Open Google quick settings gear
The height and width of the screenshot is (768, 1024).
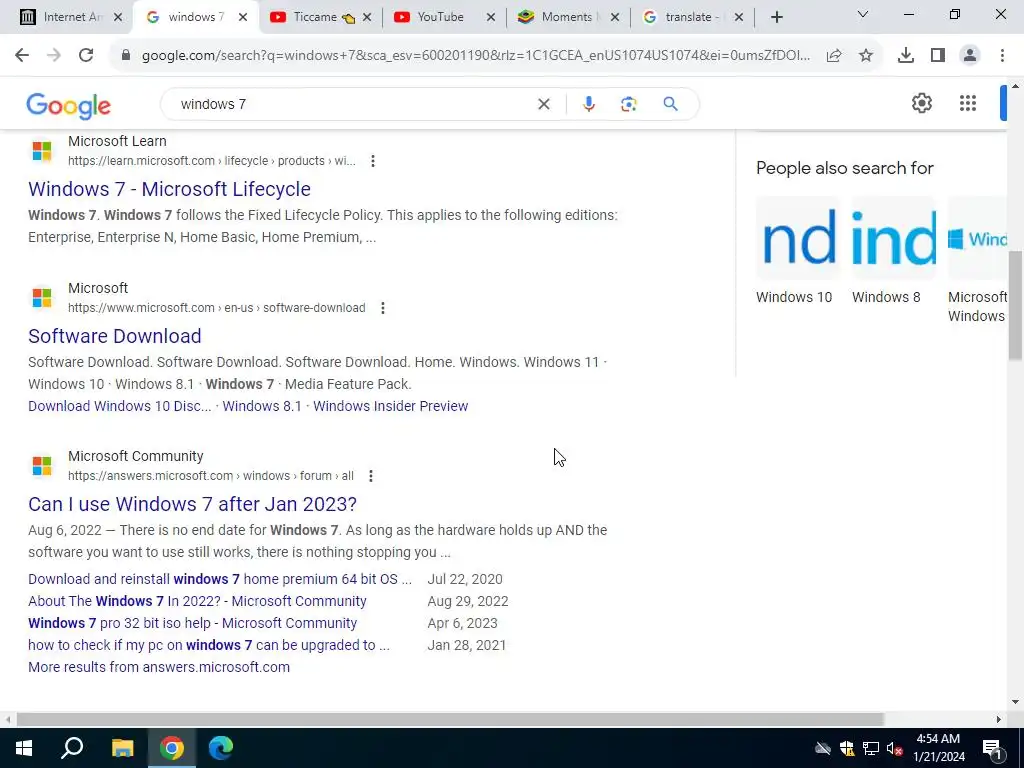921,103
